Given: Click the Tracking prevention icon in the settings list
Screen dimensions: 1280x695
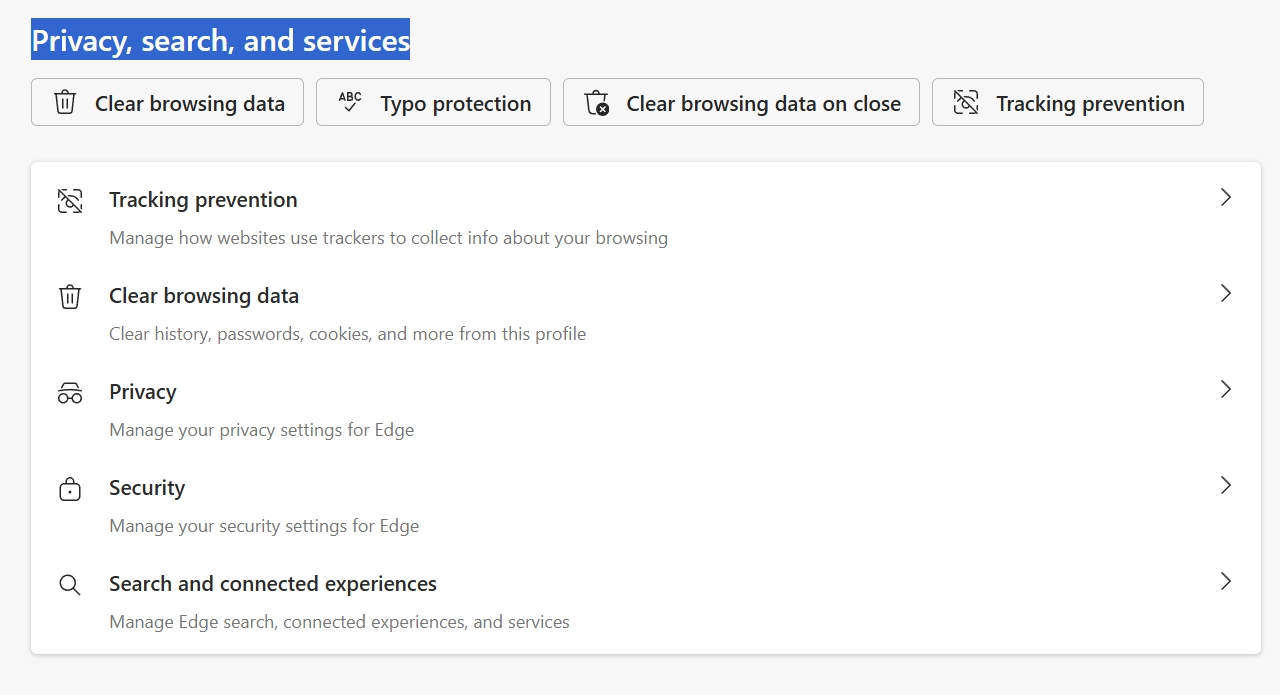Looking at the screenshot, I should pyautogui.click(x=69, y=199).
